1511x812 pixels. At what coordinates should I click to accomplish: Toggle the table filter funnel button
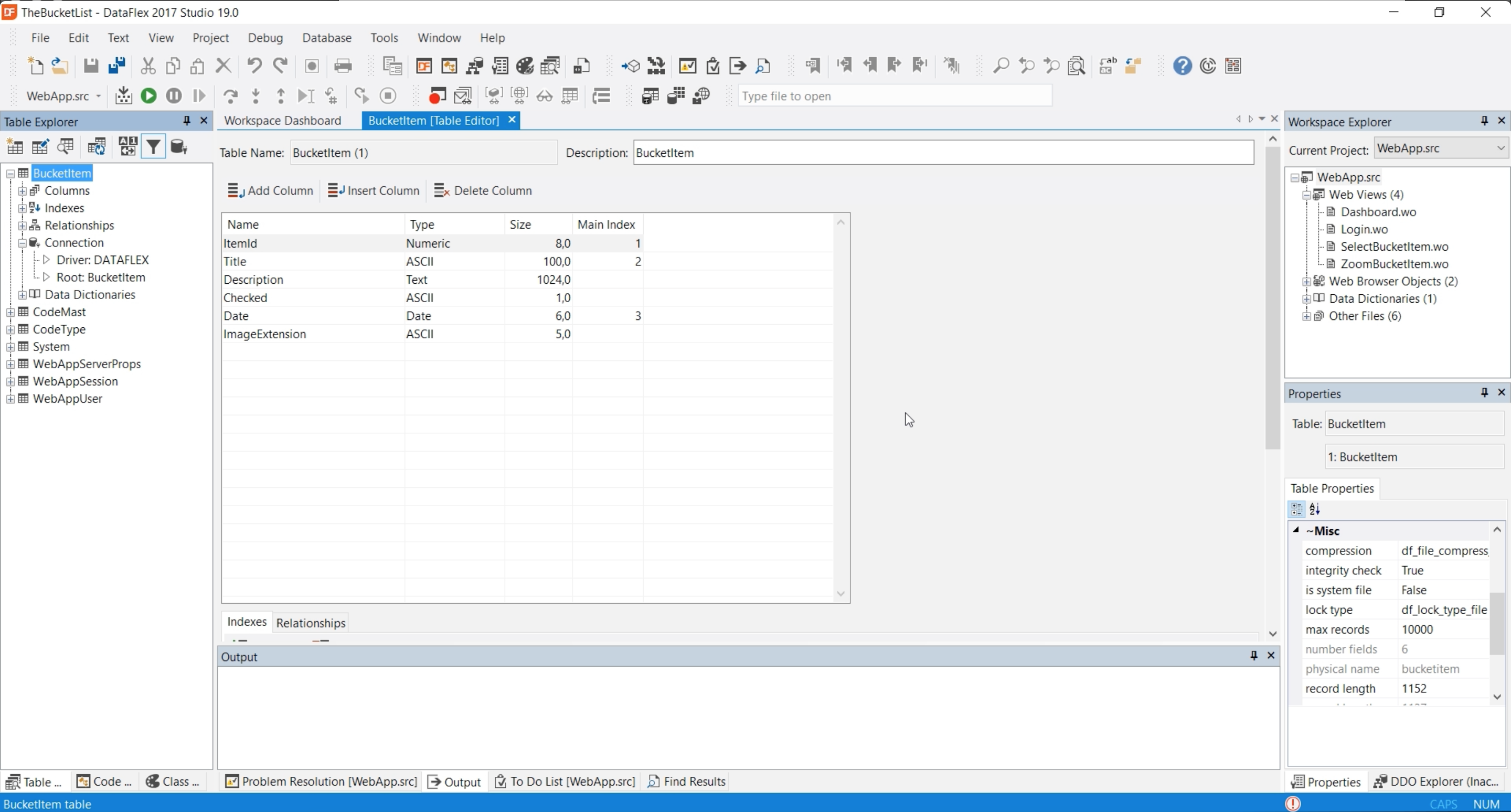click(153, 146)
